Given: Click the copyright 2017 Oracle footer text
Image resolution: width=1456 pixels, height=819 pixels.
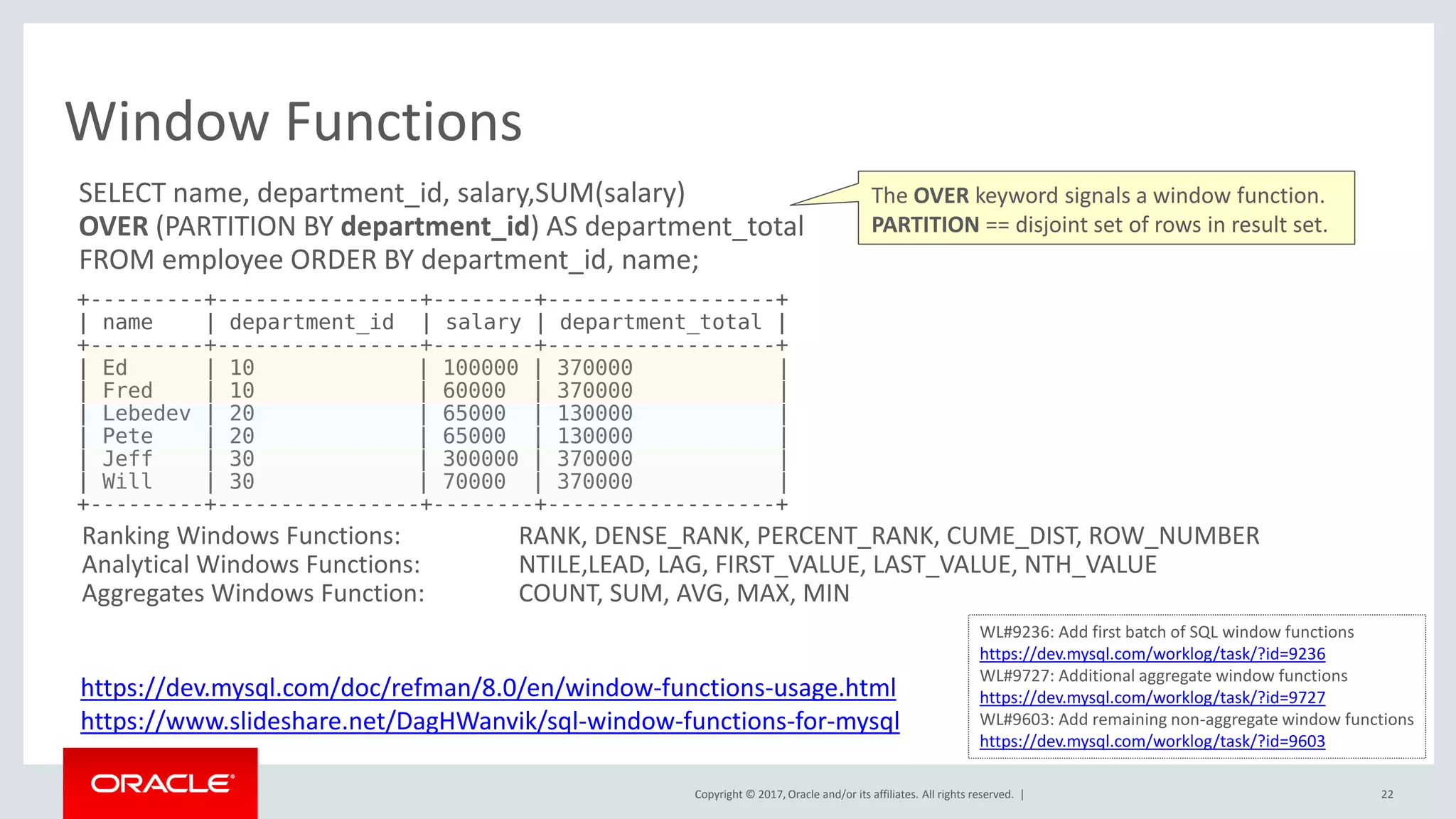Looking at the screenshot, I should click(x=854, y=795).
